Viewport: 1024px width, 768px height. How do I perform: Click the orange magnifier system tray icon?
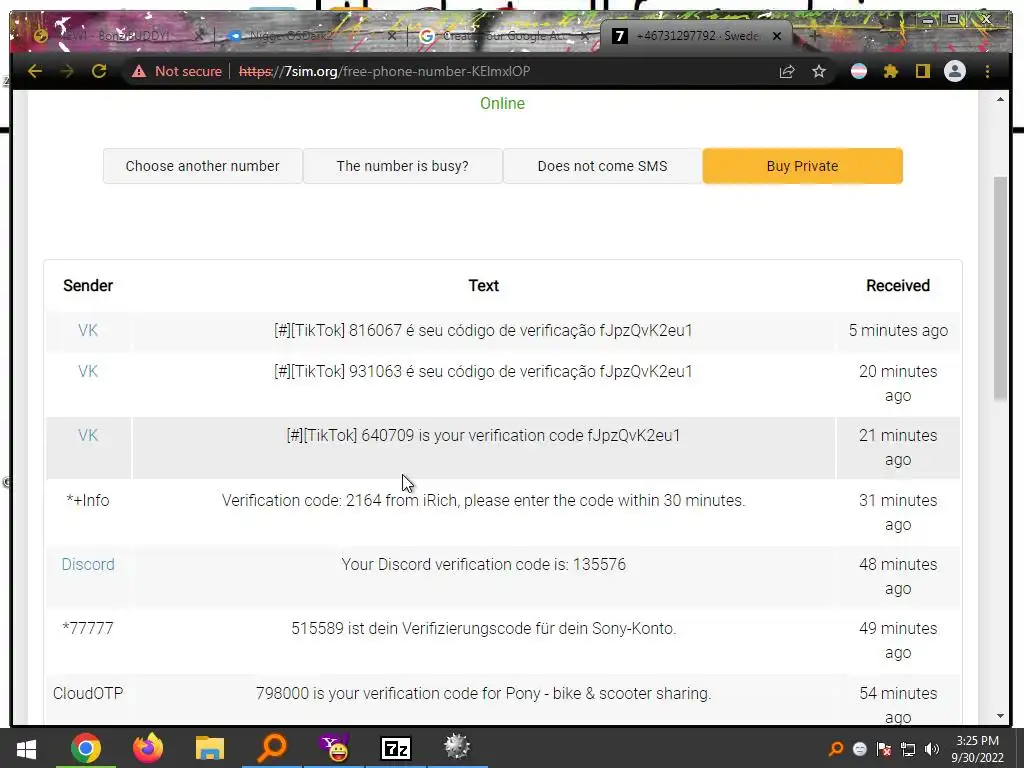click(835, 749)
